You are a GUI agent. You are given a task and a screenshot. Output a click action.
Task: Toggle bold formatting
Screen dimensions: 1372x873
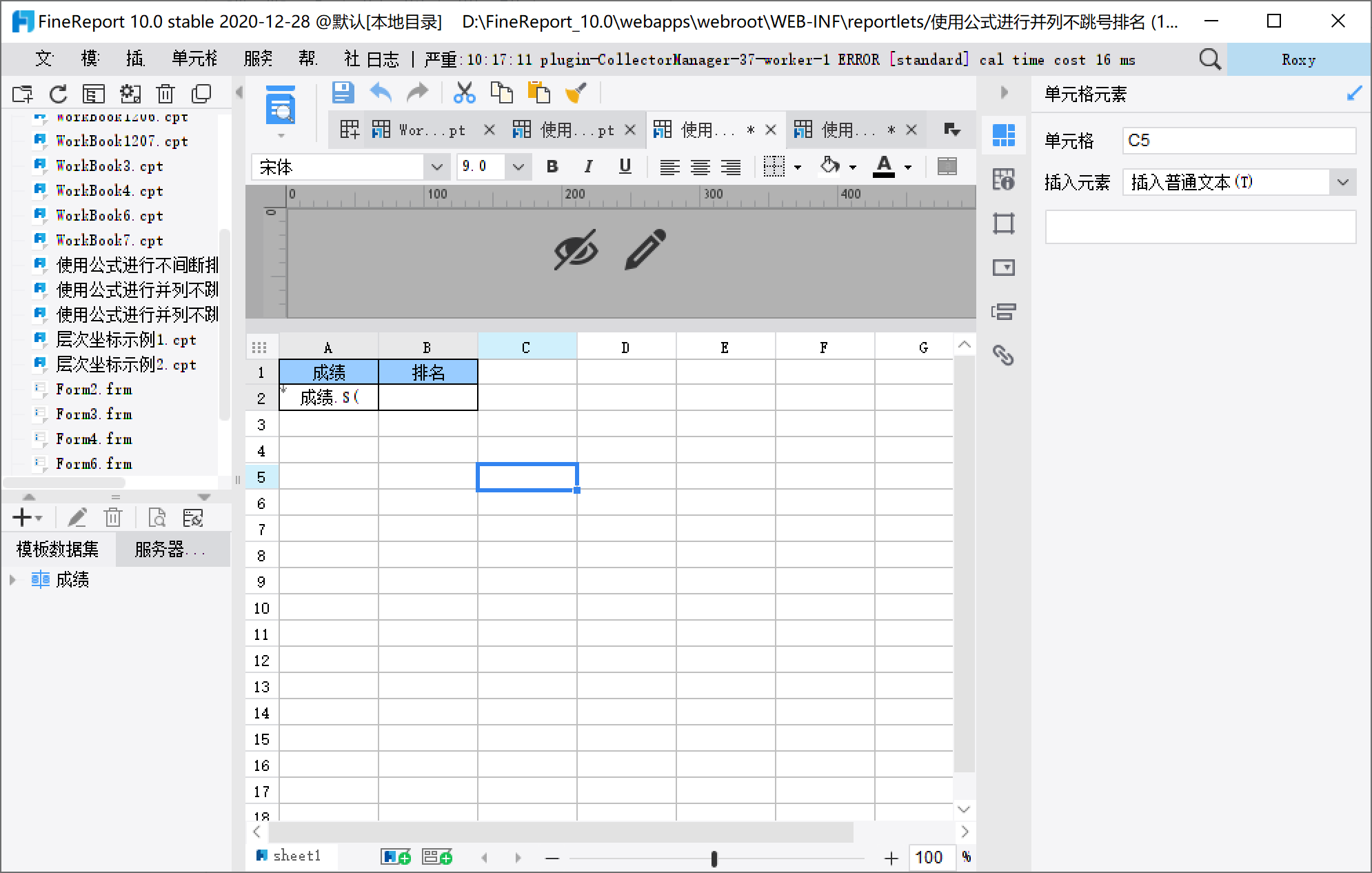tap(552, 166)
